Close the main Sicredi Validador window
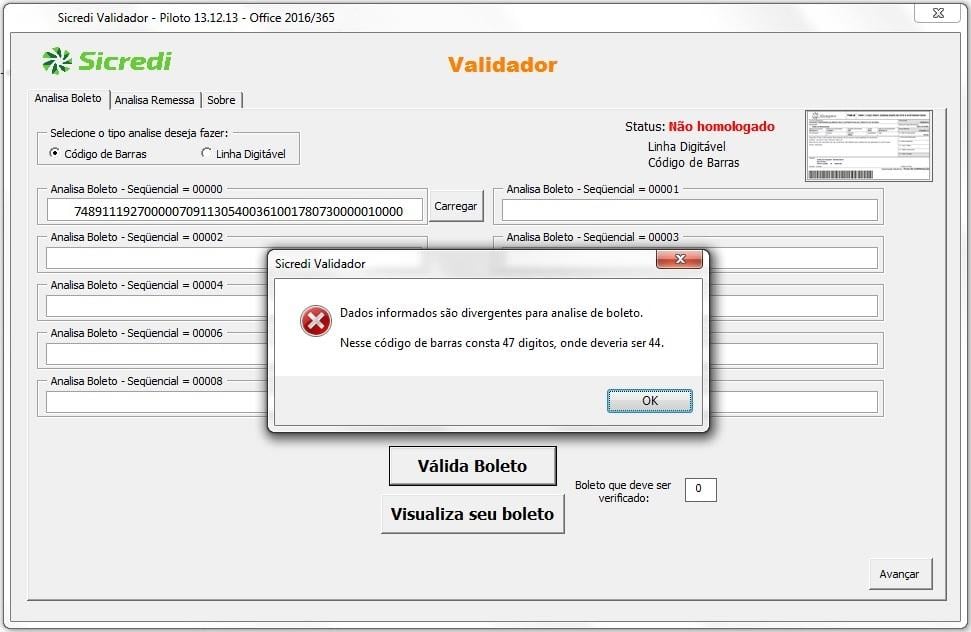This screenshot has height=632, width=971. coord(937,13)
